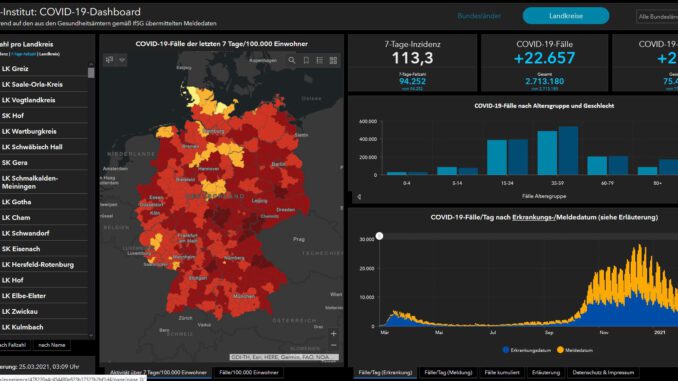Select LK Schwäbisch Hall in the list

point(44,147)
